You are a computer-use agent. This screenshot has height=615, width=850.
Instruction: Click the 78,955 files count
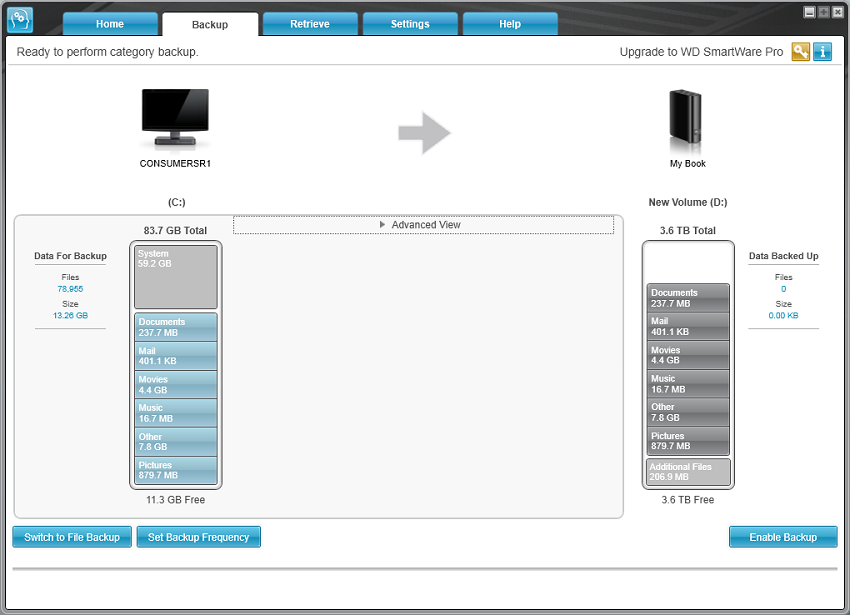(70, 289)
